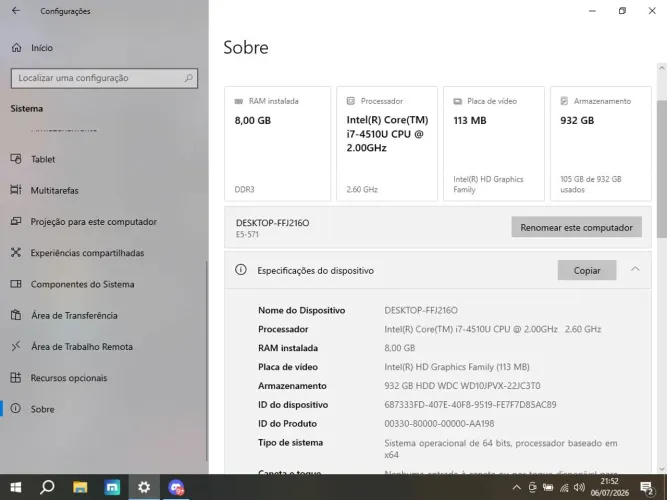
Task: Select the Tablet icon in sidebar
Action: [16, 159]
